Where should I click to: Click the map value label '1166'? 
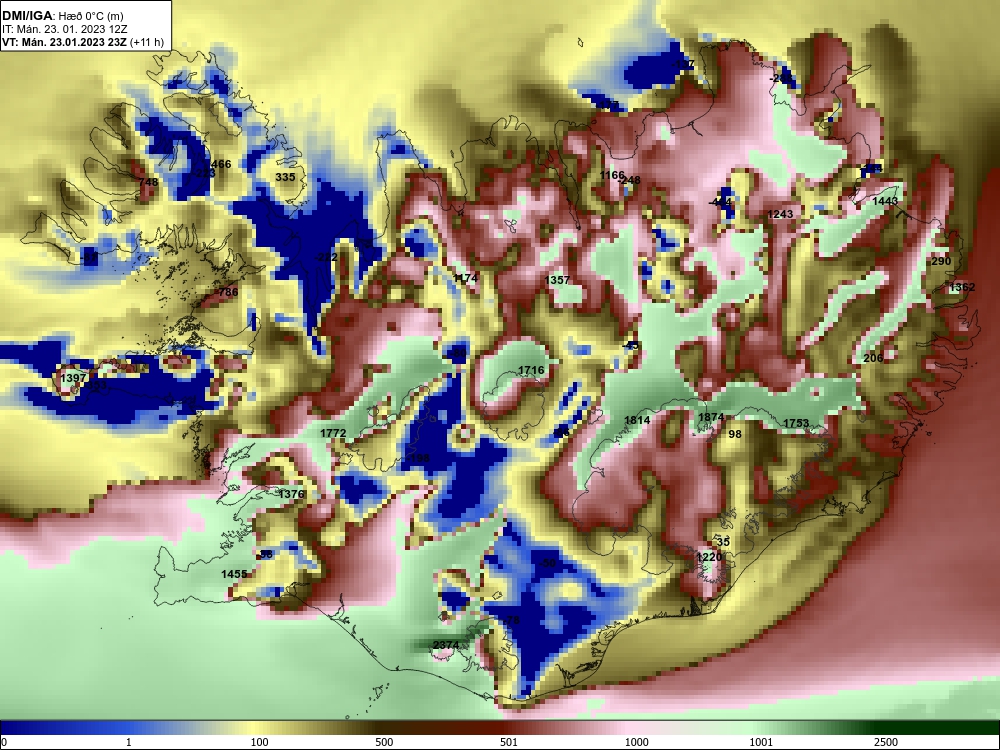click(x=612, y=175)
